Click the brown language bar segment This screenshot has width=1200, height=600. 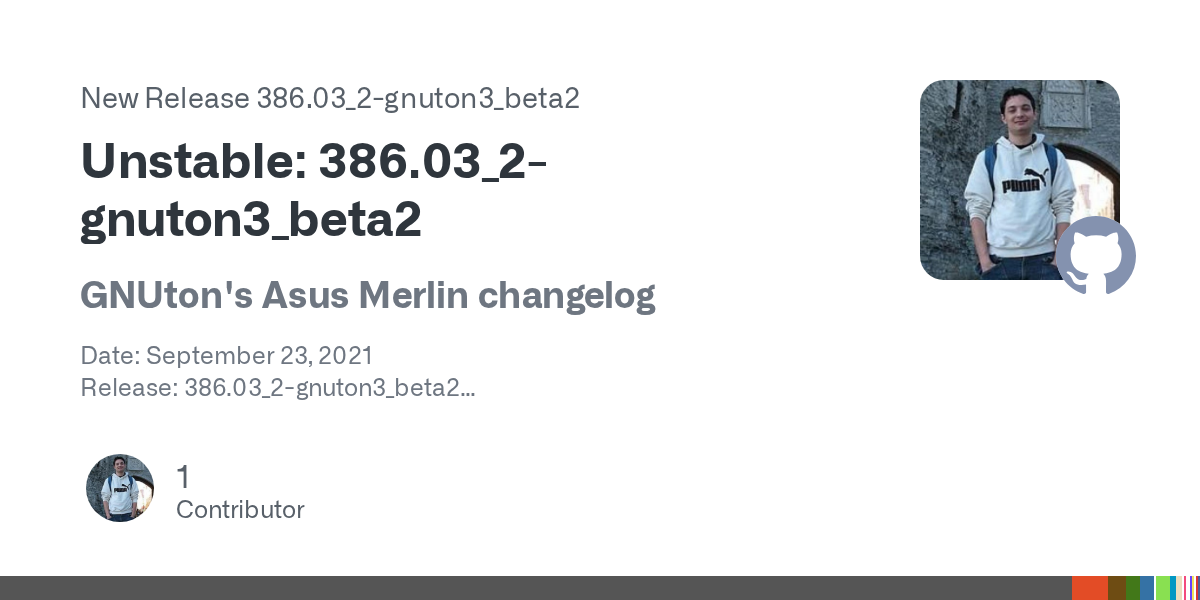click(1116, 588)
